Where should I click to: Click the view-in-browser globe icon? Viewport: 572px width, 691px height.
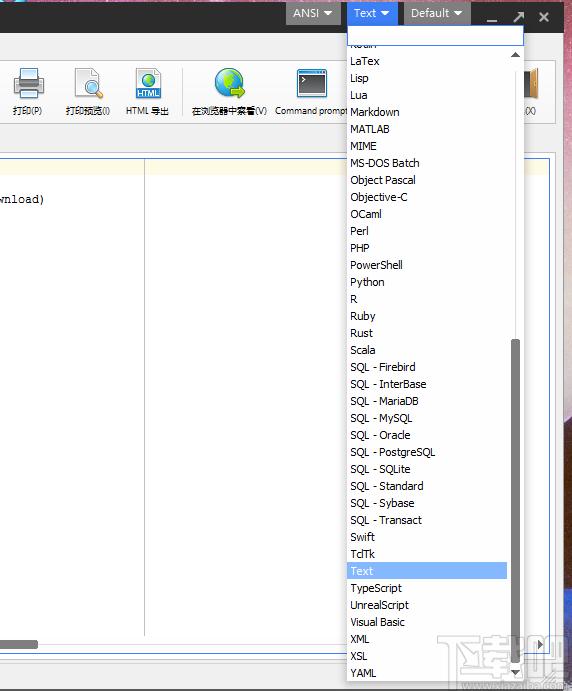(229, 83)
